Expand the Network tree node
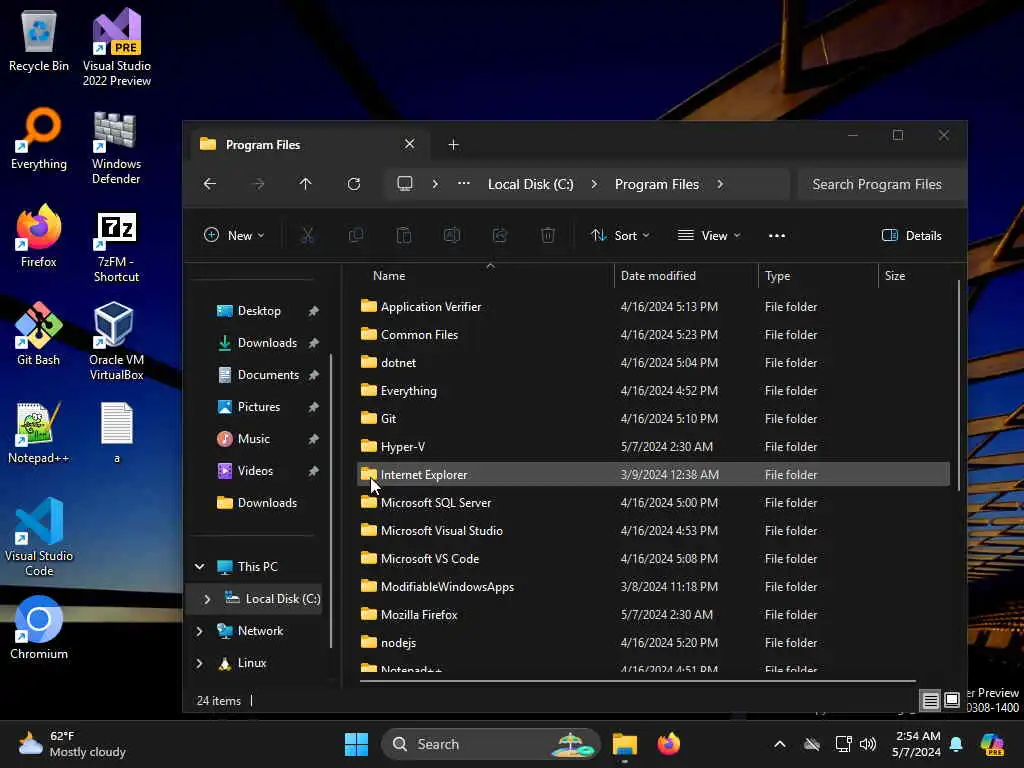Screen dimensions: 1024x768 (x=200, y=631)
